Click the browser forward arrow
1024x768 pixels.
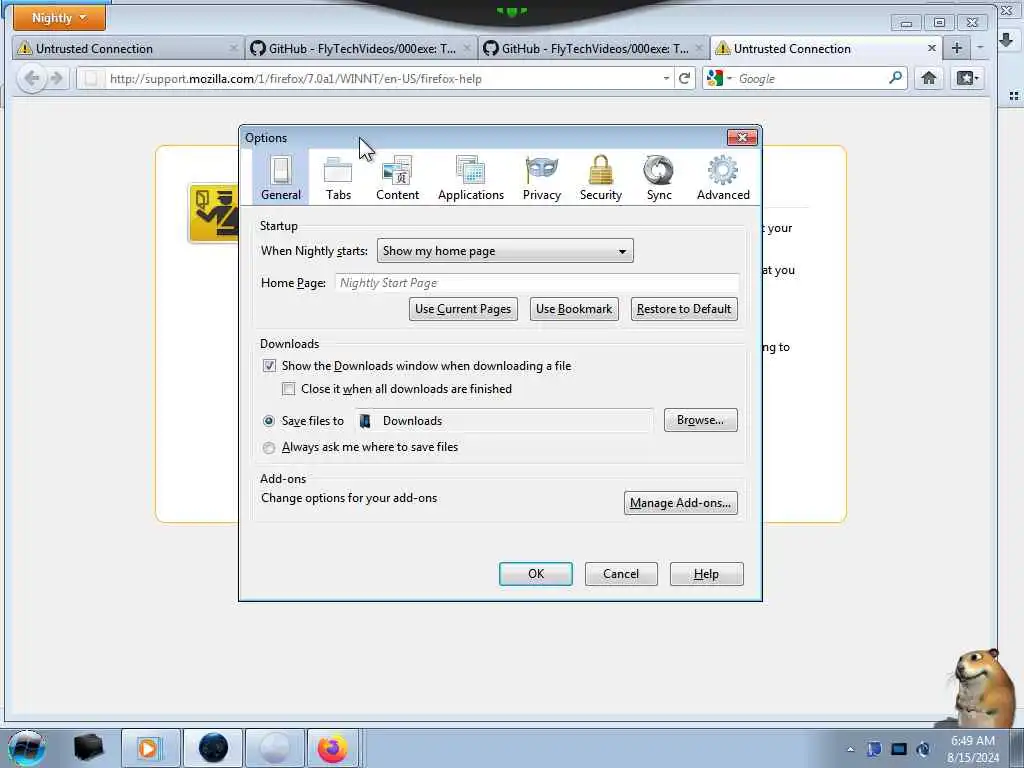coord(57,79)
